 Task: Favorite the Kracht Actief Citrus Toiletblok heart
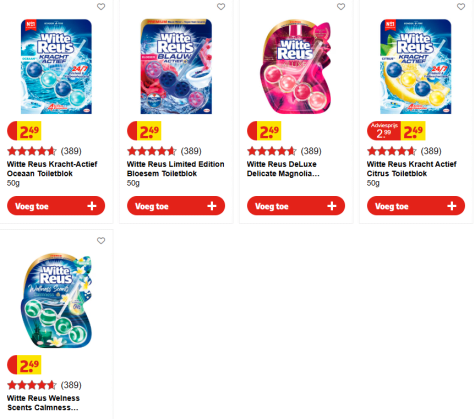click(461, 7)
